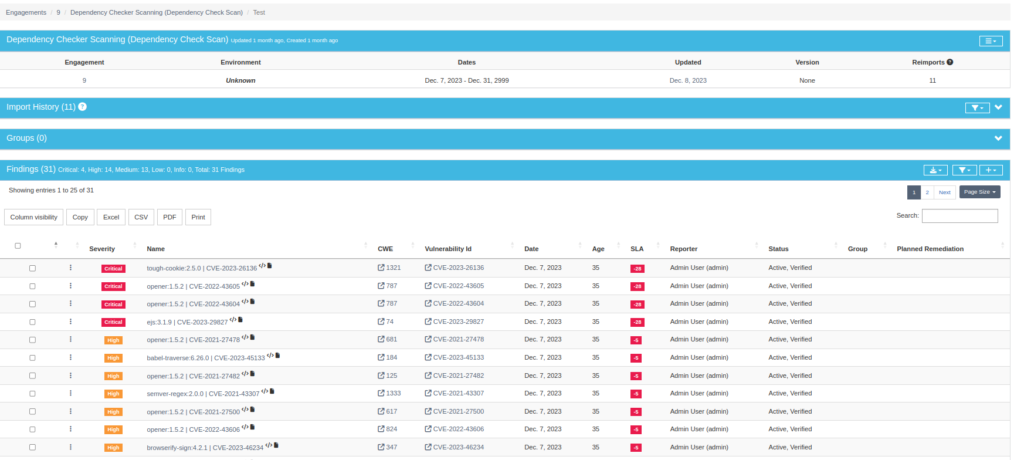Click the Copy export button
Image resolution: width=1024 pixels, height=460 pixels.
[80, 217]
